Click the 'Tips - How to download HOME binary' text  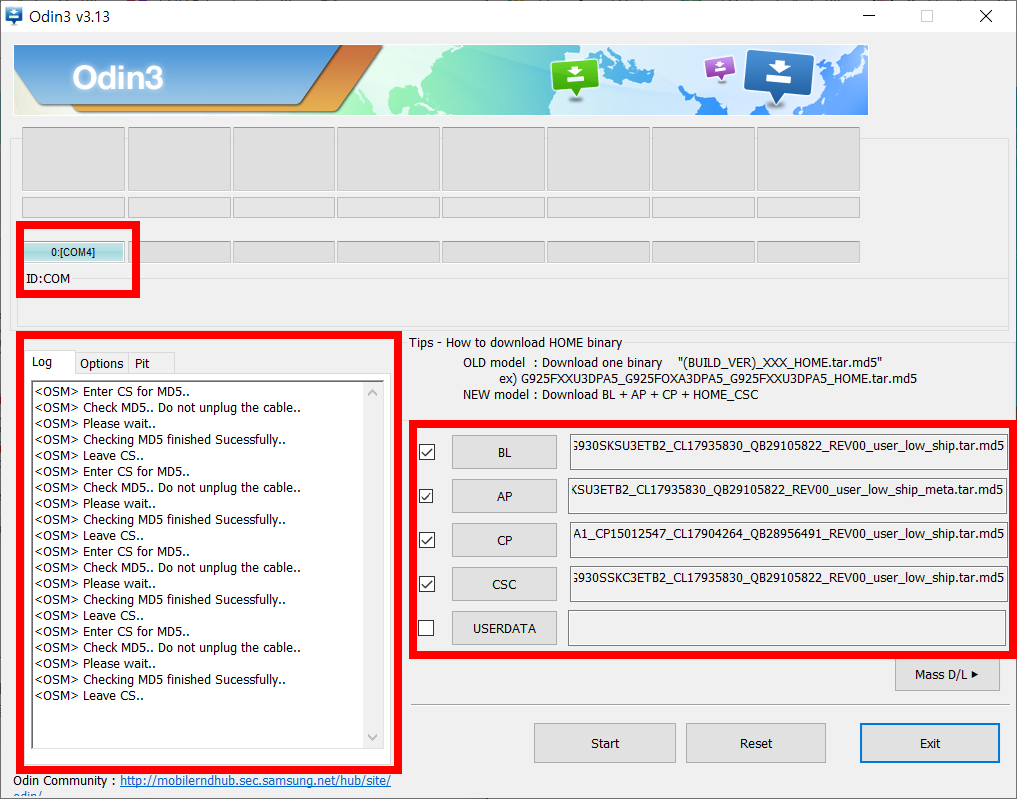tap(516, 342)
